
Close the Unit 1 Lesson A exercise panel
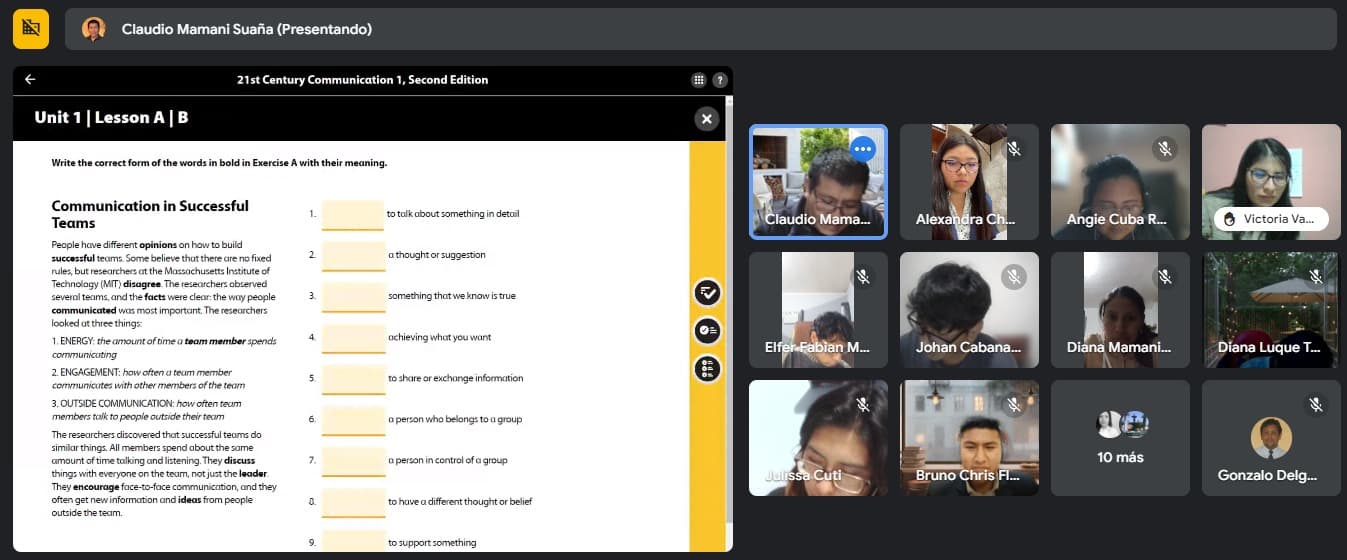click(707, 119)
